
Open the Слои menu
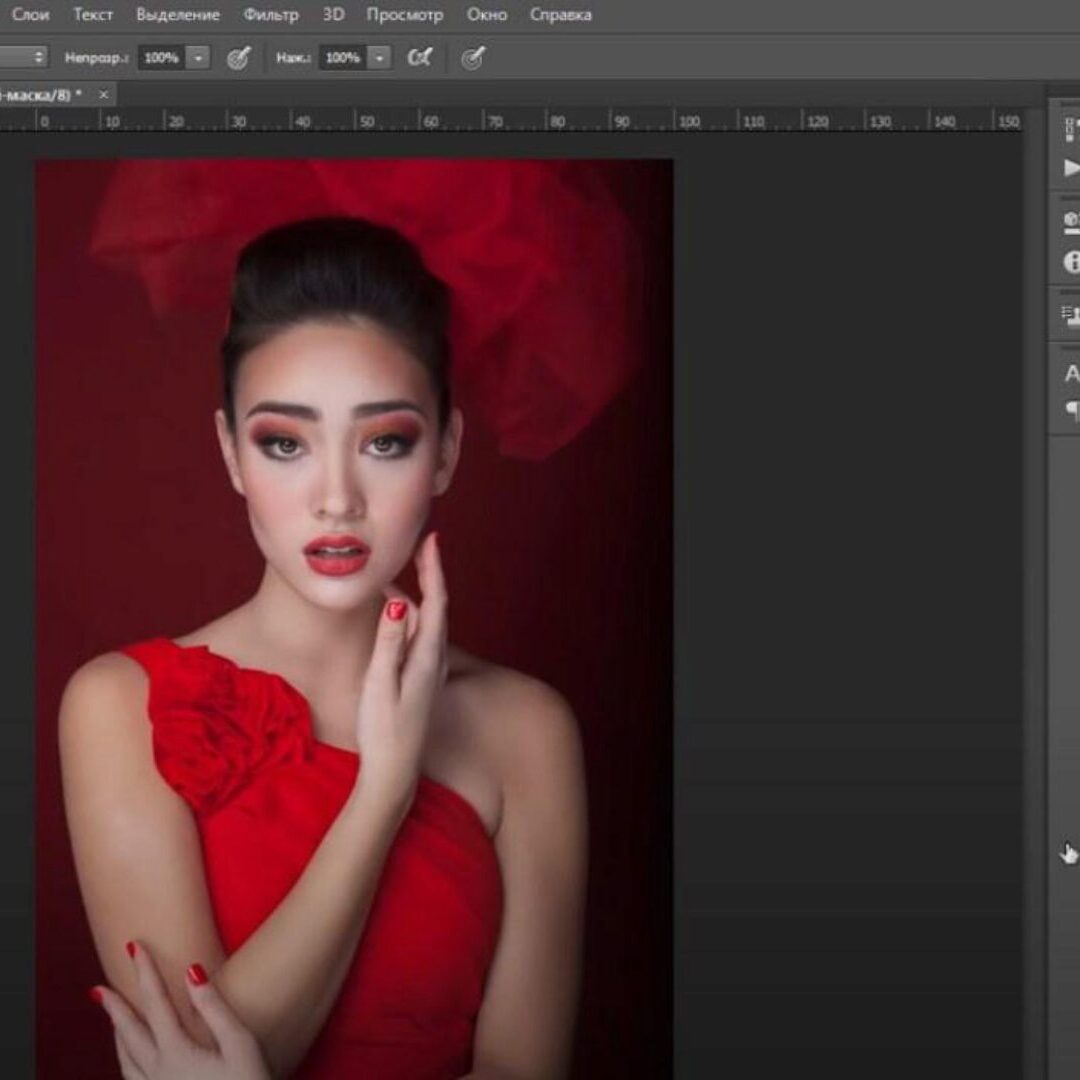(x=30, y=15)
